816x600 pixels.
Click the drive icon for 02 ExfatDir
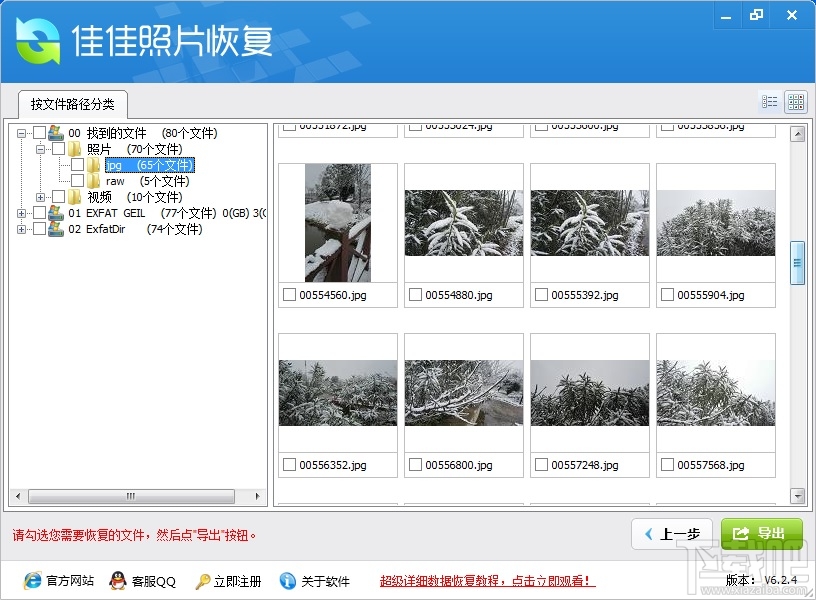pyautogui.click(x=56, y=229)
